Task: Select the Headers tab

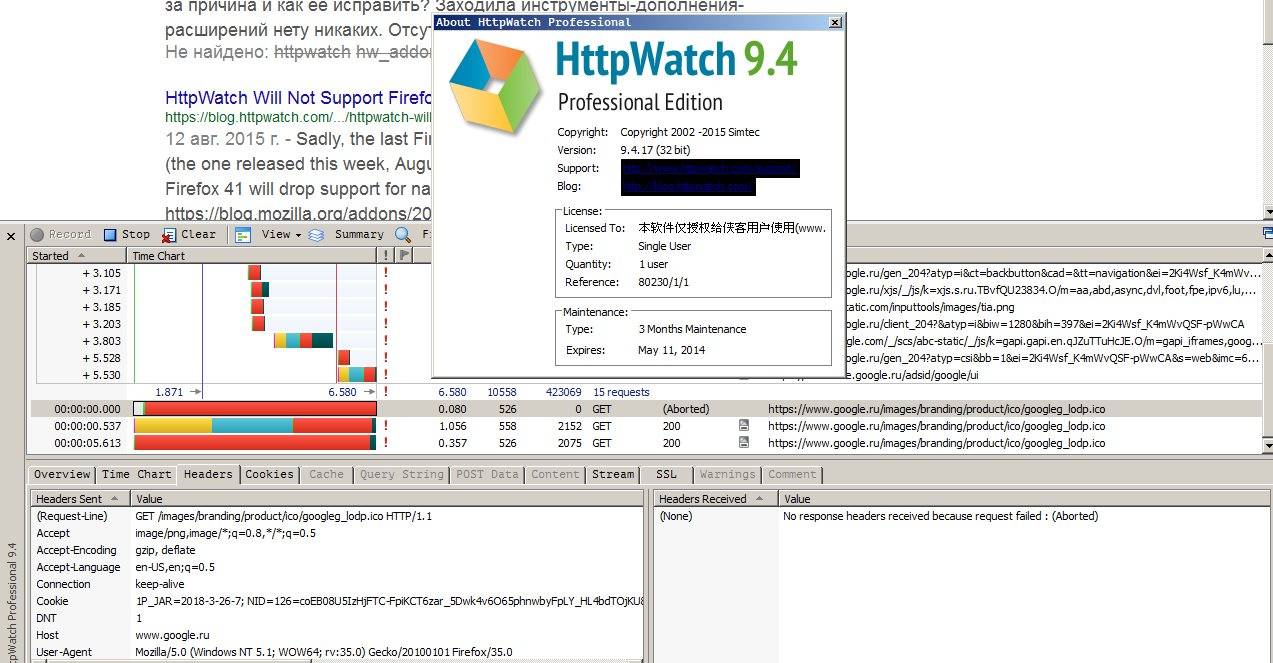Action: (208, 475)
